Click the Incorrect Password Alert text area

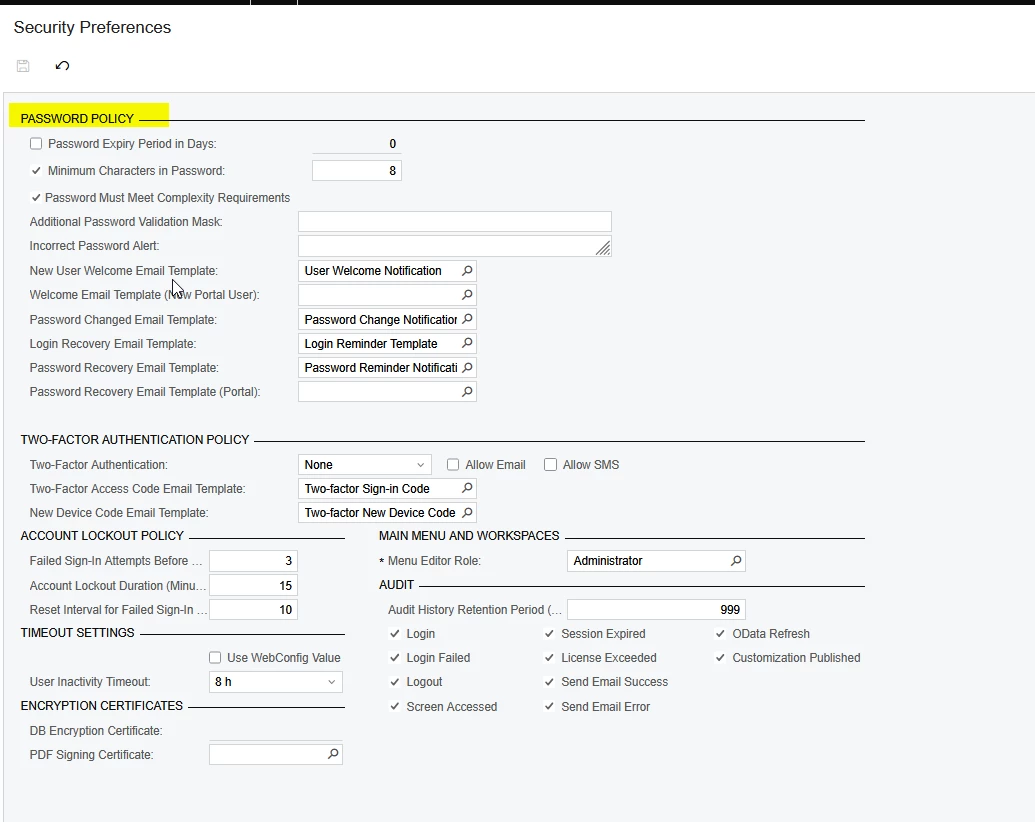pos(455,246)
